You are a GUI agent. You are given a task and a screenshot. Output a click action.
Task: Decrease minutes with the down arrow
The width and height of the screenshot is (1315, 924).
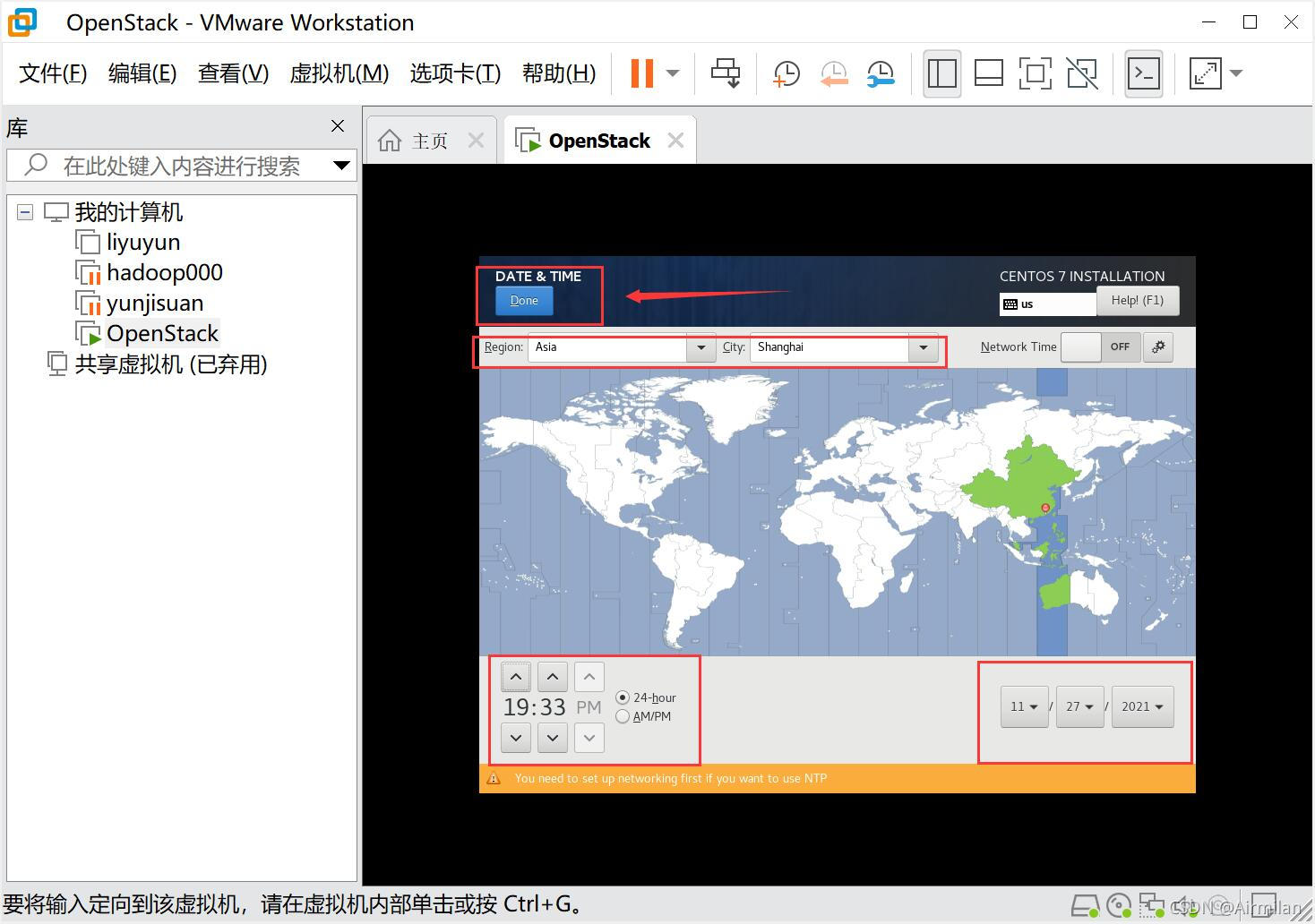pos(553,738)
